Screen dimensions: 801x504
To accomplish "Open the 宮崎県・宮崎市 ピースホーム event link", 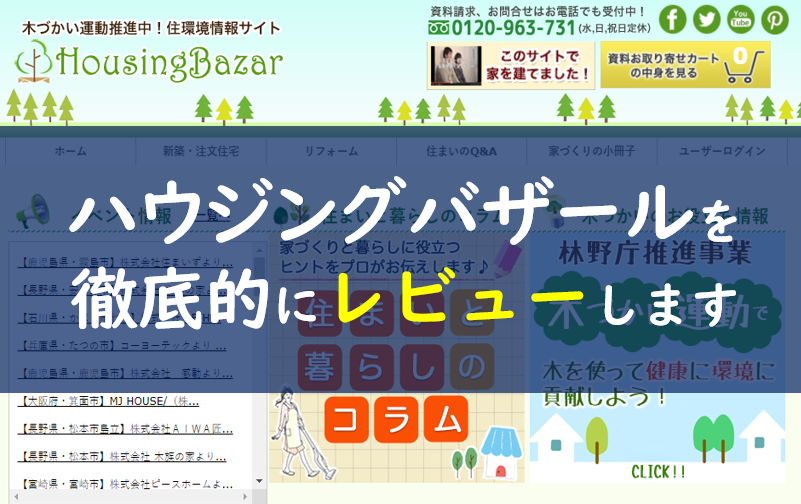I will [125, 484].
